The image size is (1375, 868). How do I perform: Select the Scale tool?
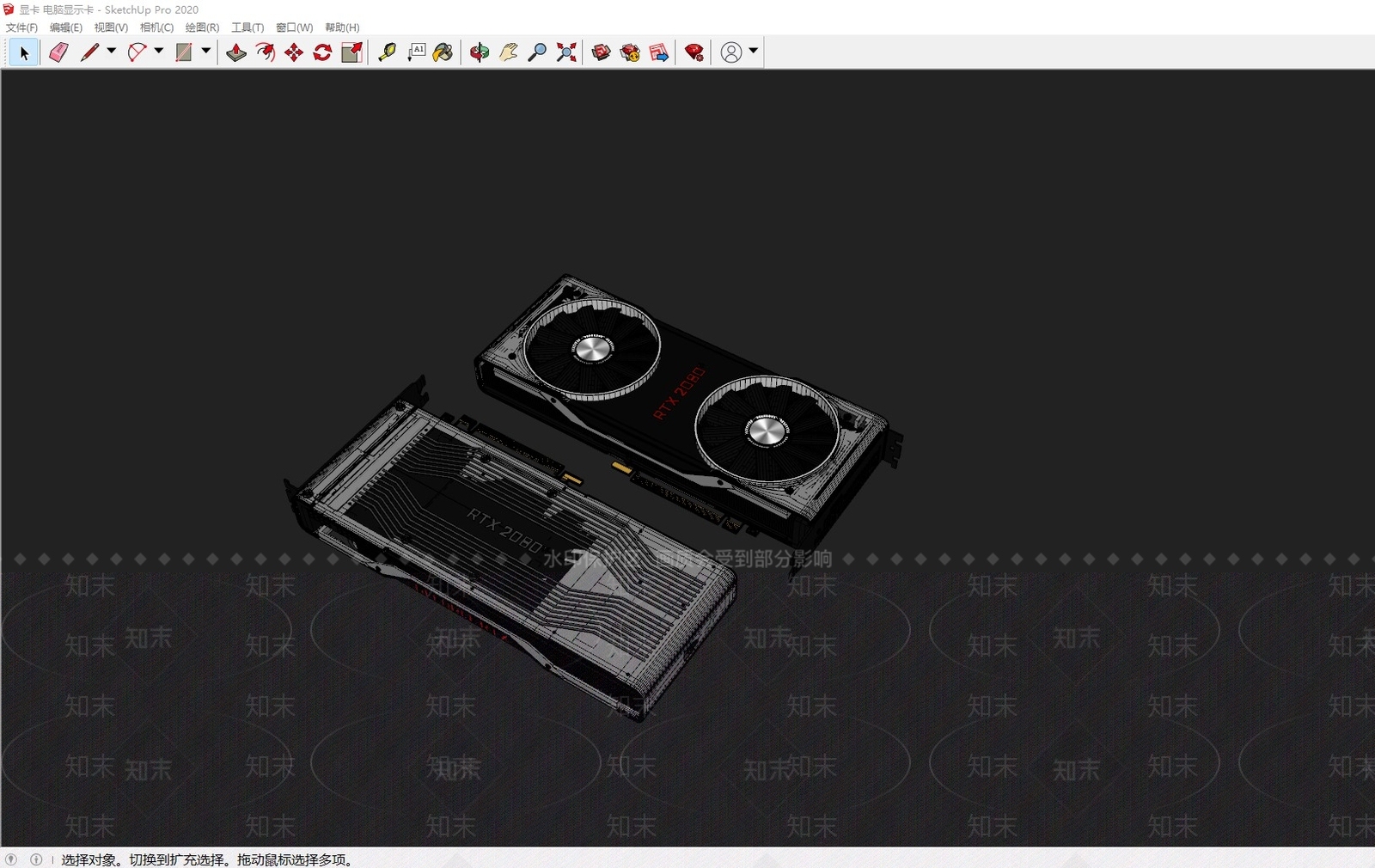tap(351, 52)
